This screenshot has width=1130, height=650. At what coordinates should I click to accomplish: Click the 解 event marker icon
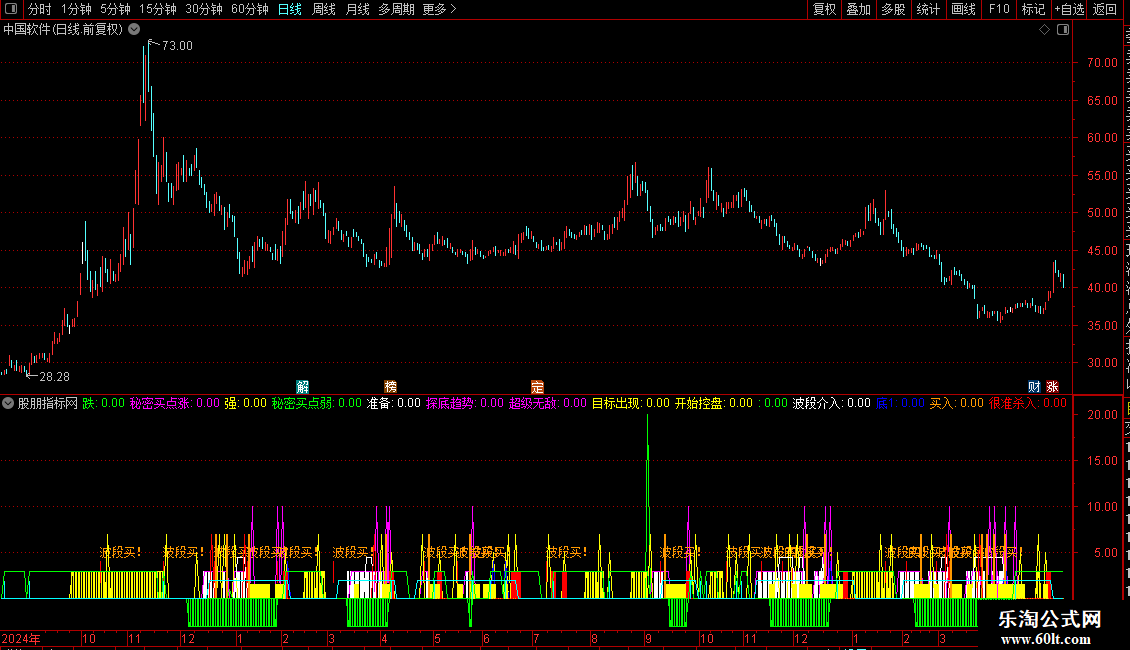pos(303,387)
